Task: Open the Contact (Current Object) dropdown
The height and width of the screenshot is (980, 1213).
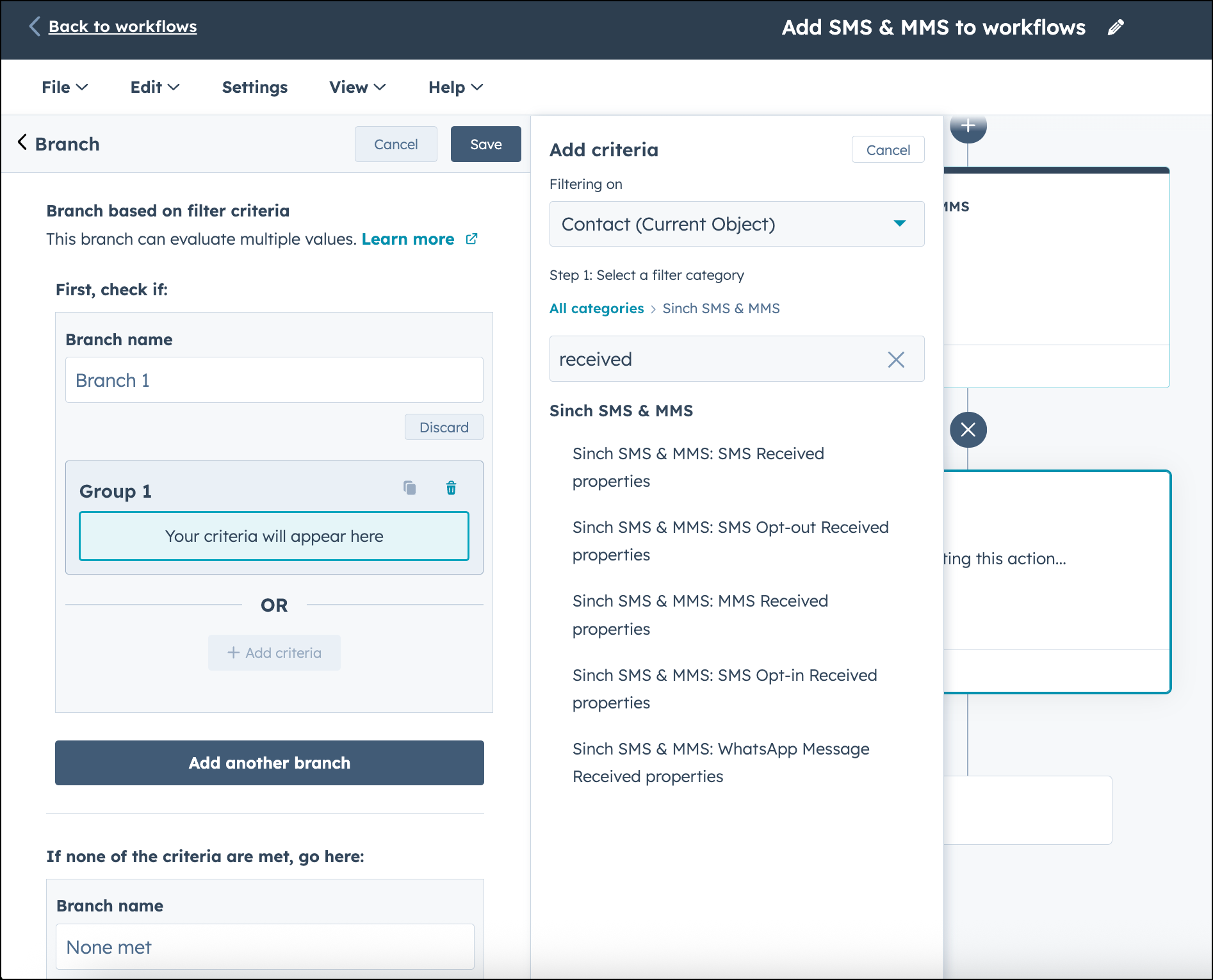Action: point(736,224)
